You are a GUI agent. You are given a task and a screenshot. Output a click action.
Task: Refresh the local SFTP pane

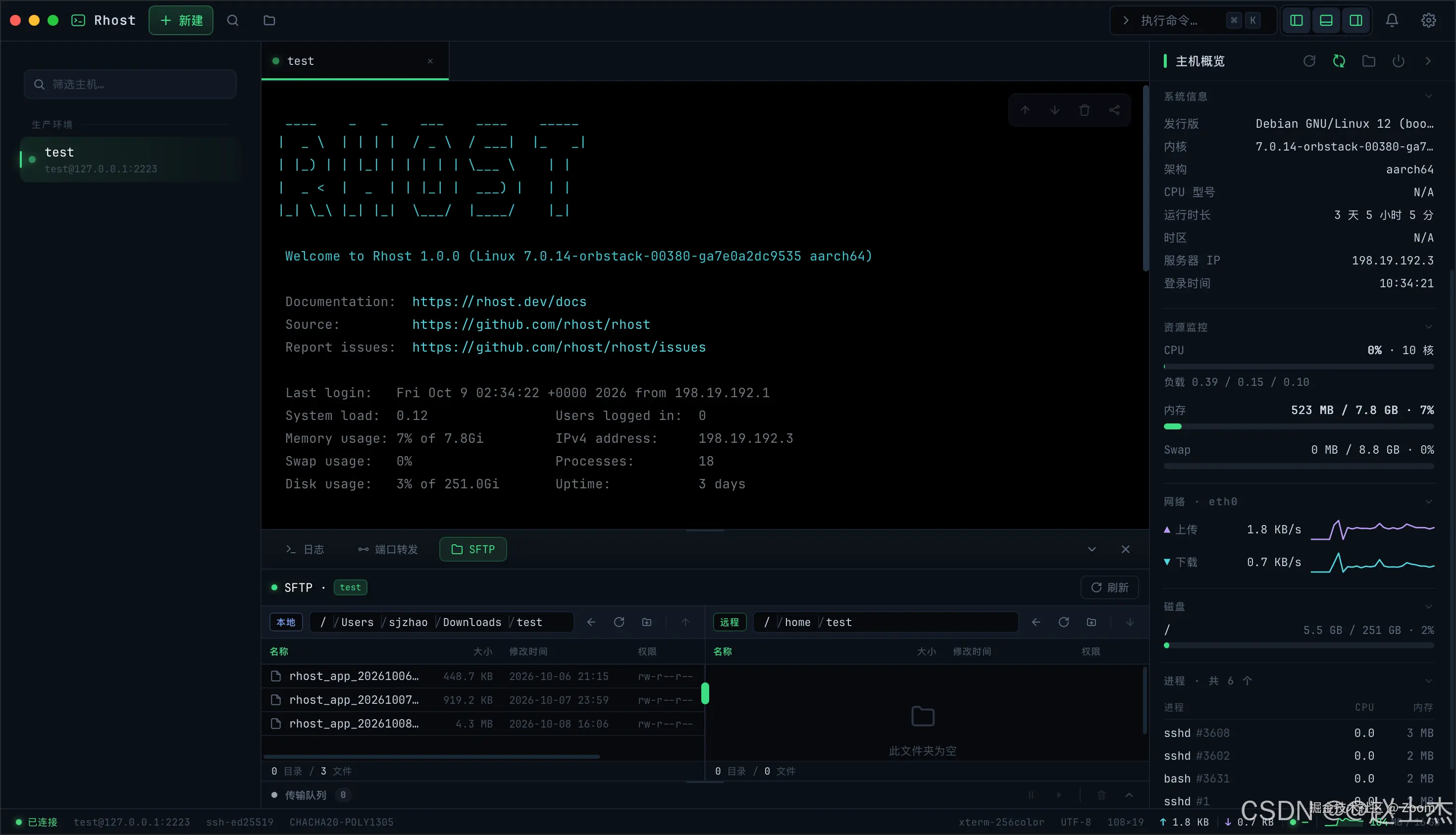click(x=619, y=622)
